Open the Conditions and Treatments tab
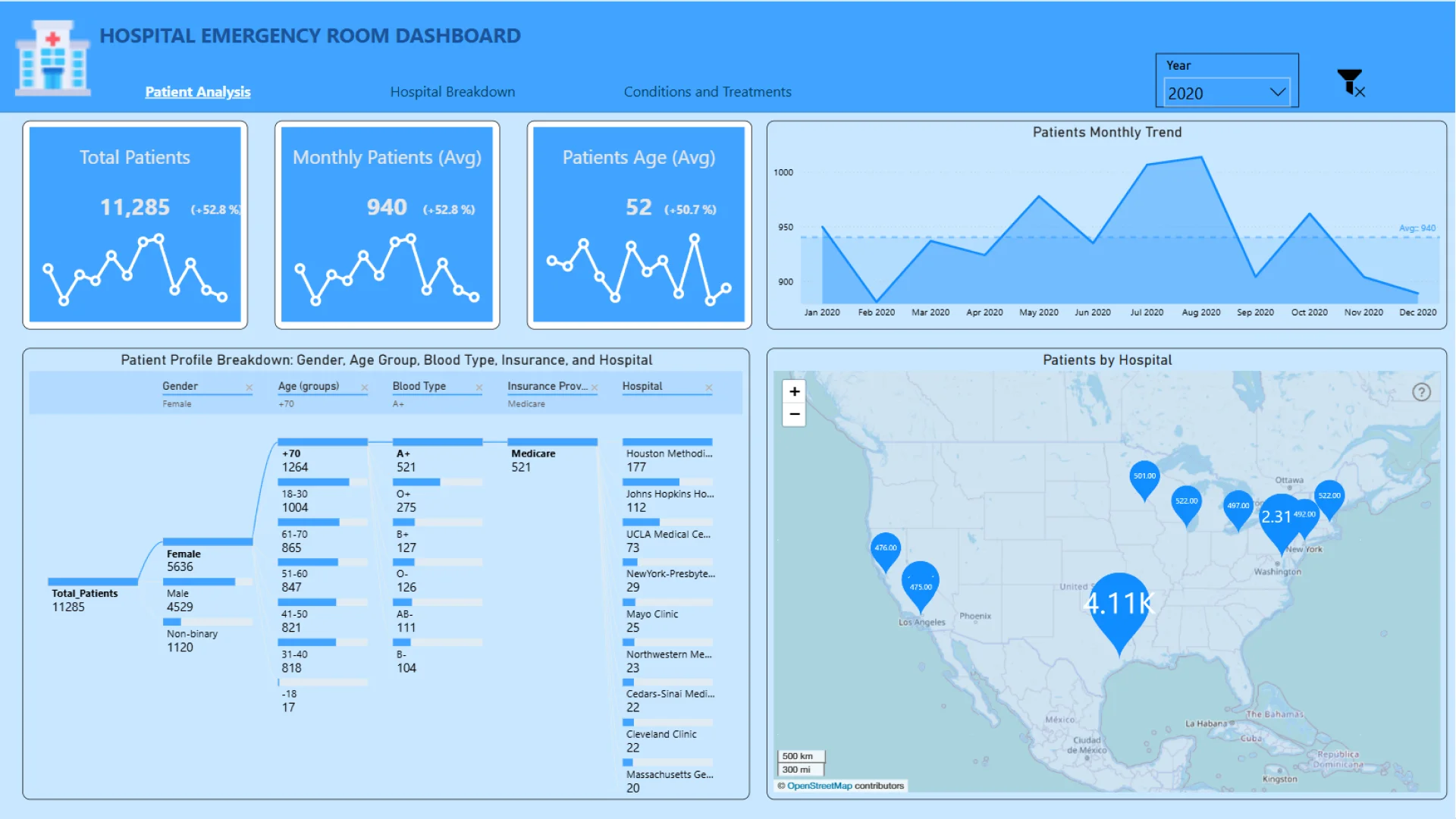 (707, 92)
